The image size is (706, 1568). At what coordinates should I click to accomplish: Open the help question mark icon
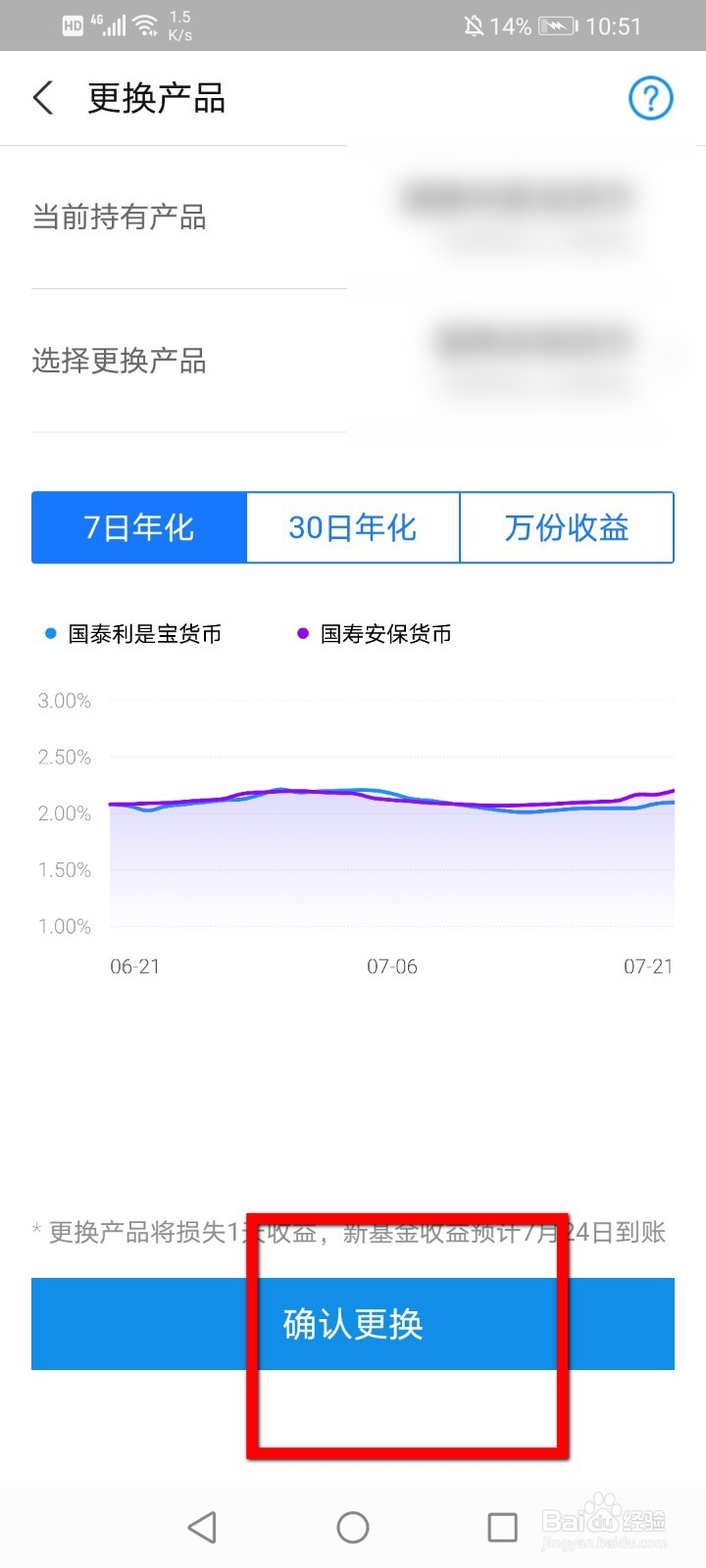[x=650, y=98]
